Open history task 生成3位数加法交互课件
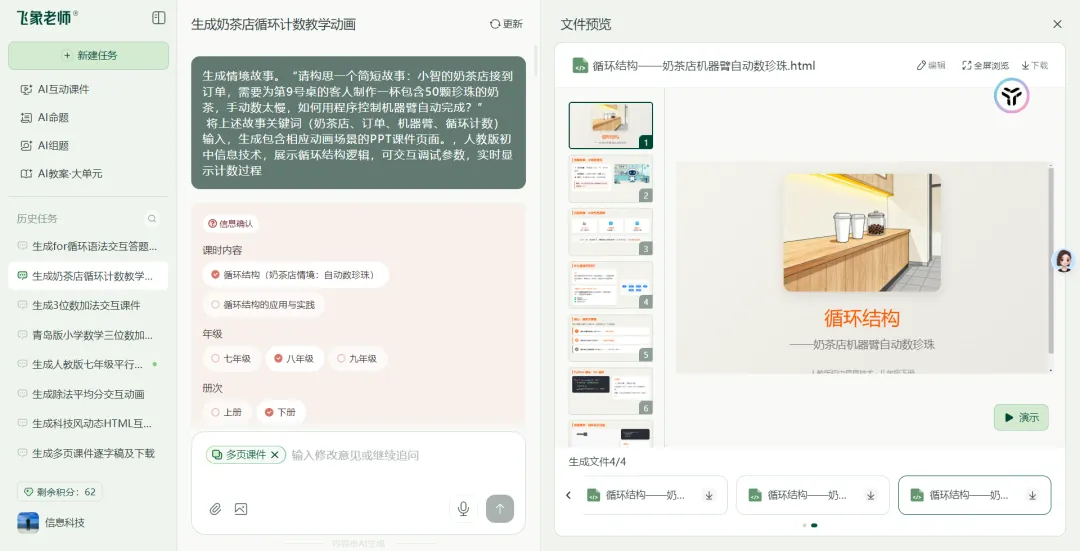The width and height of the screenshot is (1080, 551). [x=88, y=305]
